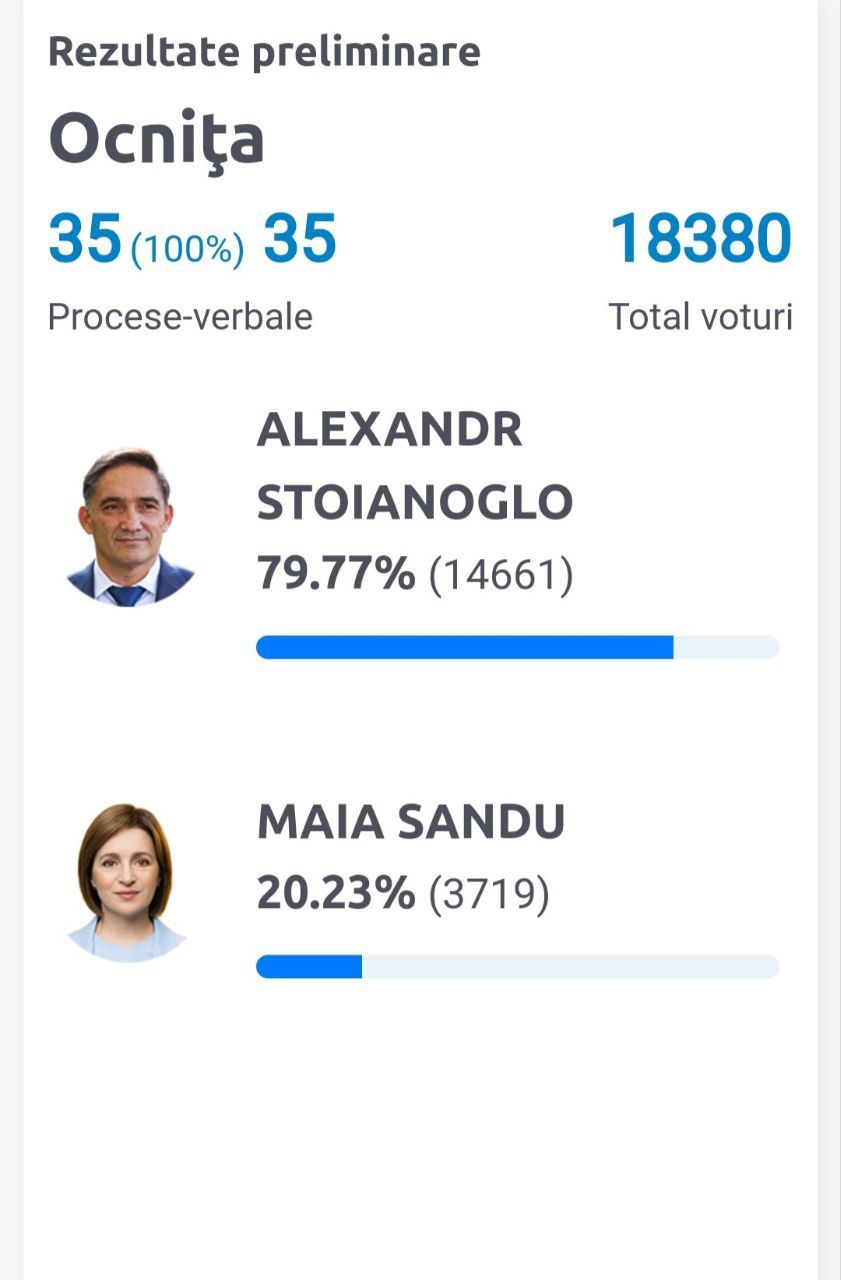The width and height of the screenshot is (841, 1280).
Task: Click Maia Sandu's candidate photo
Action: click(127, 883)
